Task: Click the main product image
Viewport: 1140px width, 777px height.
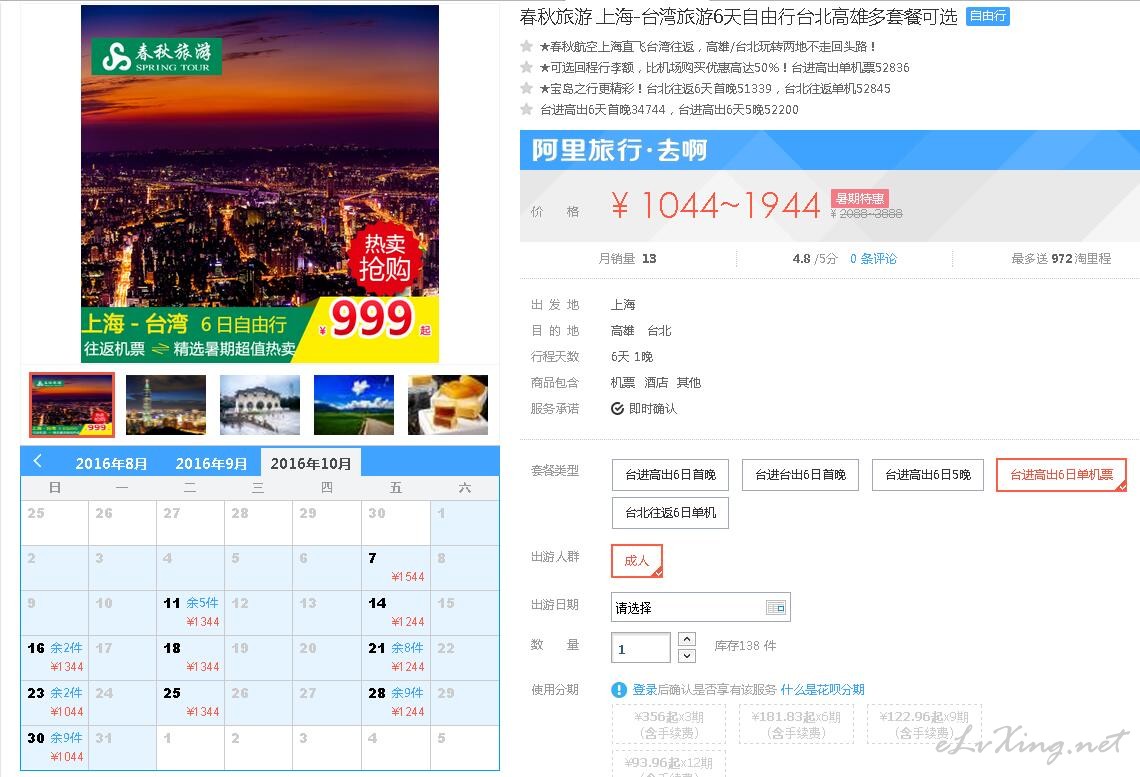Action: pos(260,184)
